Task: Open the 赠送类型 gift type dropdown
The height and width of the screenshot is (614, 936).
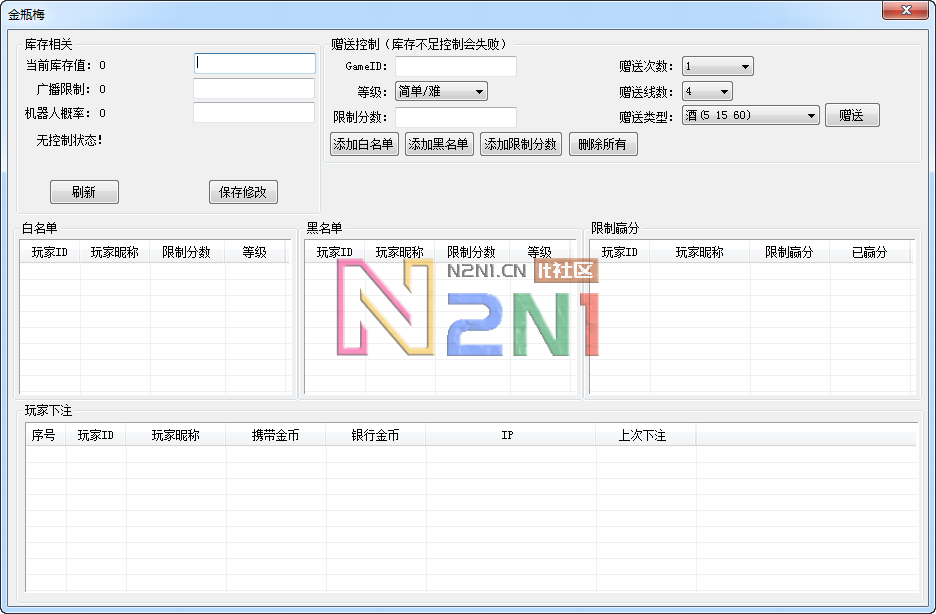Action: (750, 114)
